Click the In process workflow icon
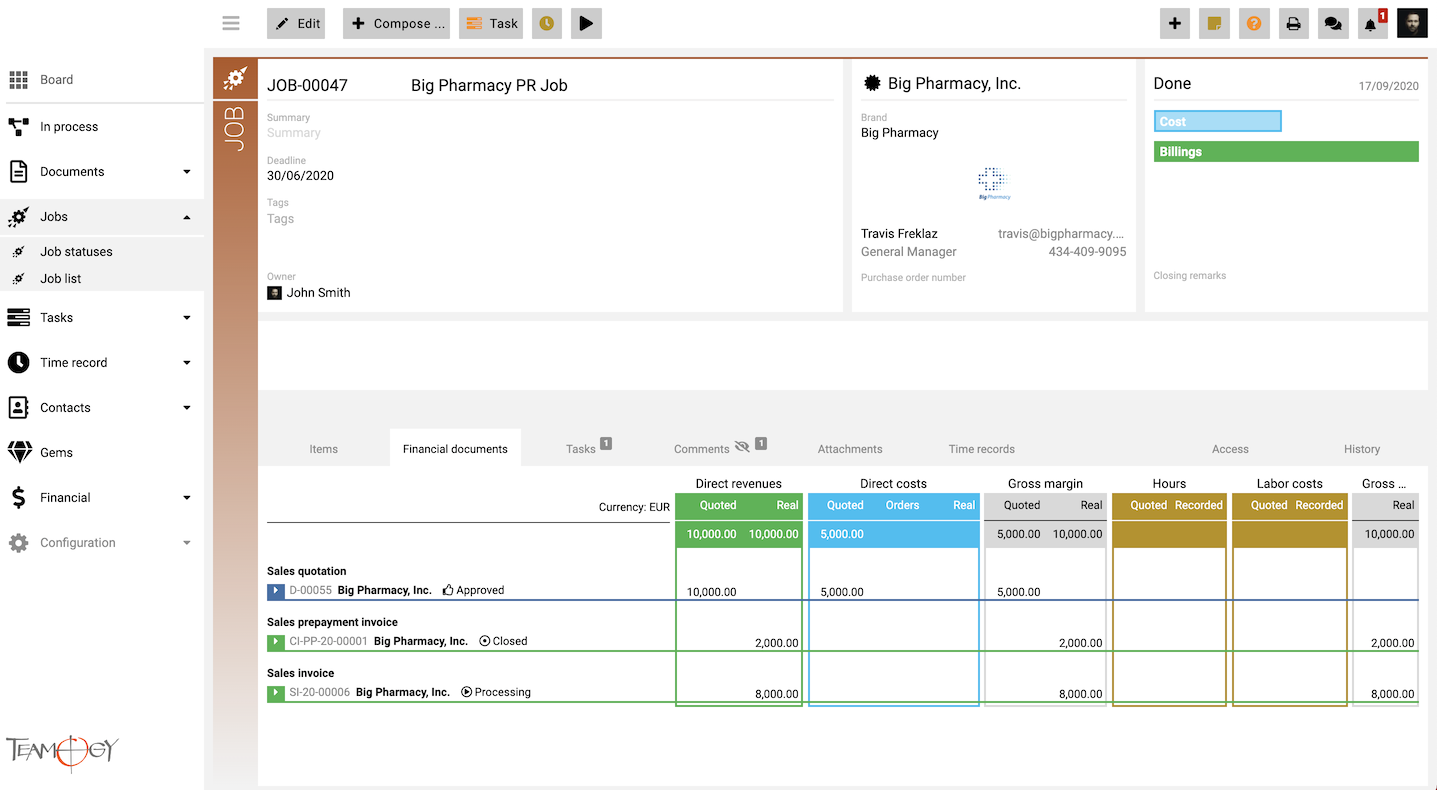The height and width of the screenshot is (790, 1437). [x=18, y=127]
